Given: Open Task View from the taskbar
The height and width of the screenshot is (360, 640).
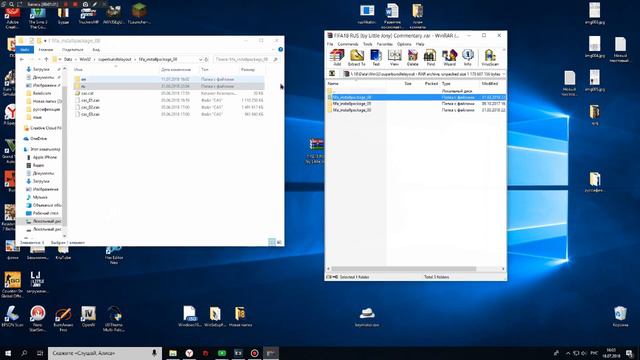Looking at the screenshot, I should [x=40, y=353].
